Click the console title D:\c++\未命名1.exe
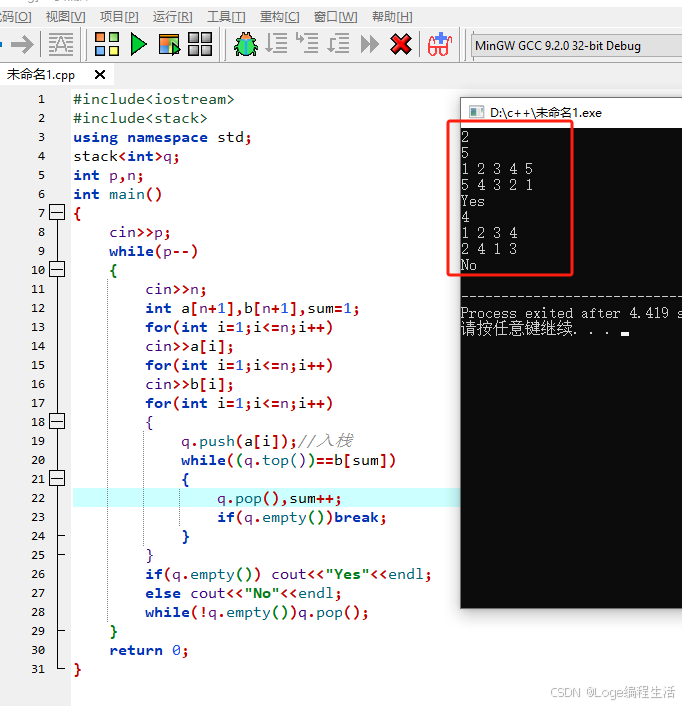 [546, 113]
